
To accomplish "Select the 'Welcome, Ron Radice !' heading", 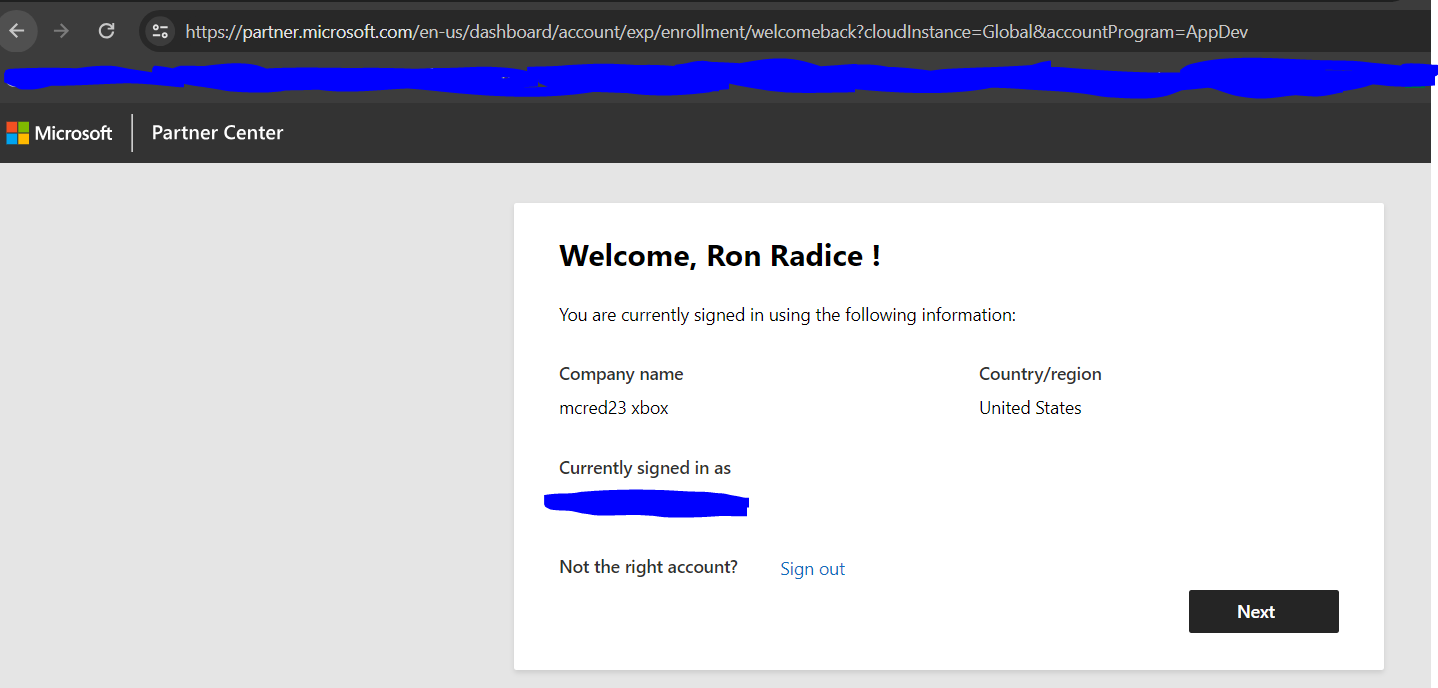I will point(720,256).
